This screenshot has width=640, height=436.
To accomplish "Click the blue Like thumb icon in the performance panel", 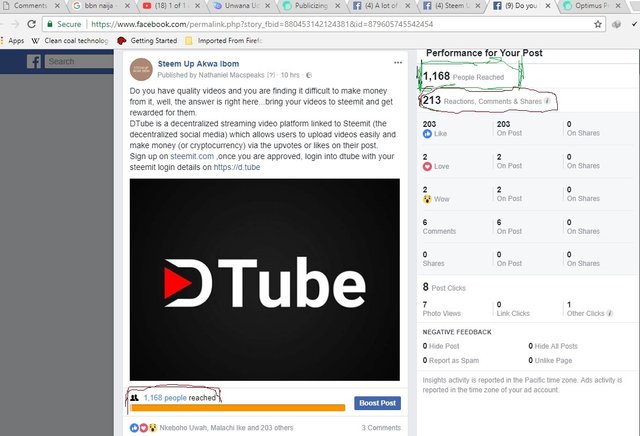I will [x=427, y=133].
